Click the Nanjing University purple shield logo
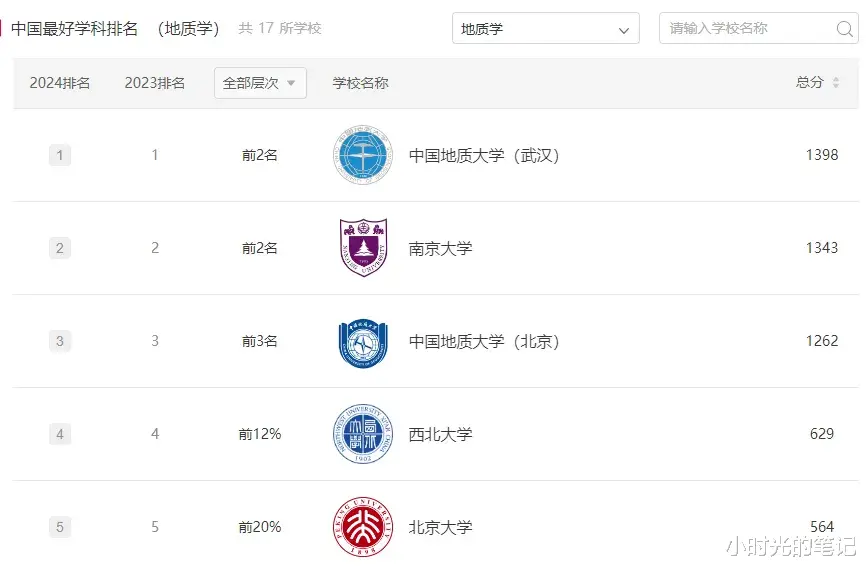Viewport: 868px width, 571px height. tap(362, 248)
